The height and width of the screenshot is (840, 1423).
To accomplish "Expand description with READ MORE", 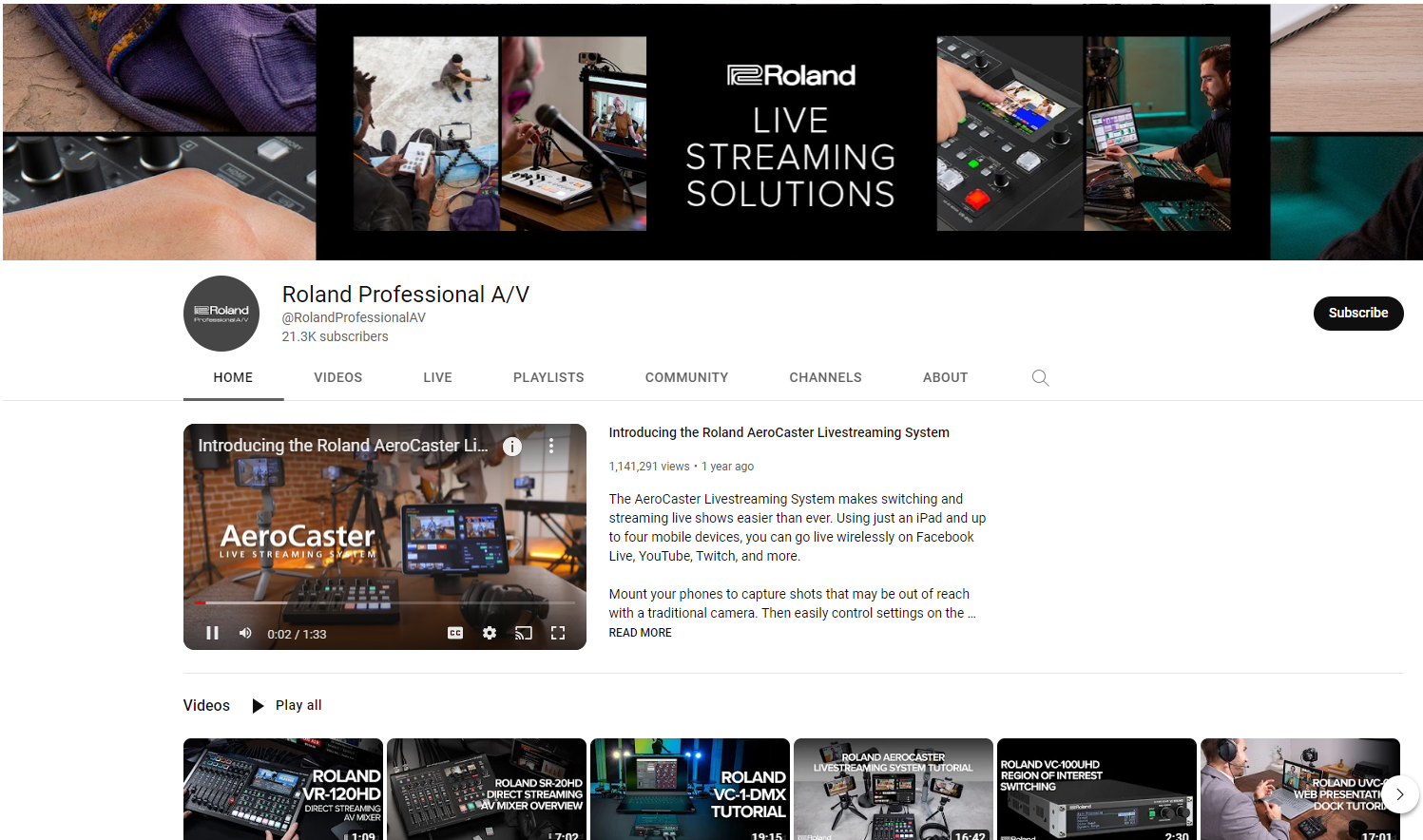I will click(x=640, y=633).
